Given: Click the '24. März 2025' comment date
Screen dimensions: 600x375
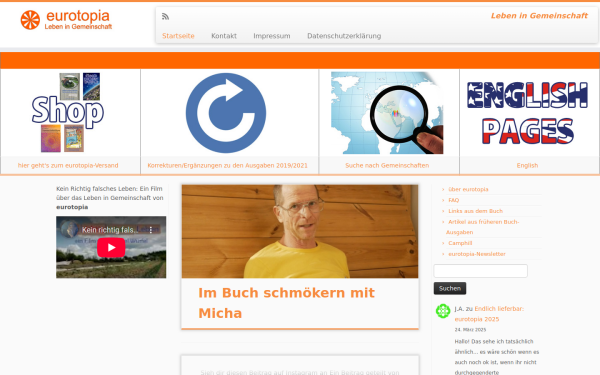Looking at the screenshot, I should click(x=470, y=329).
